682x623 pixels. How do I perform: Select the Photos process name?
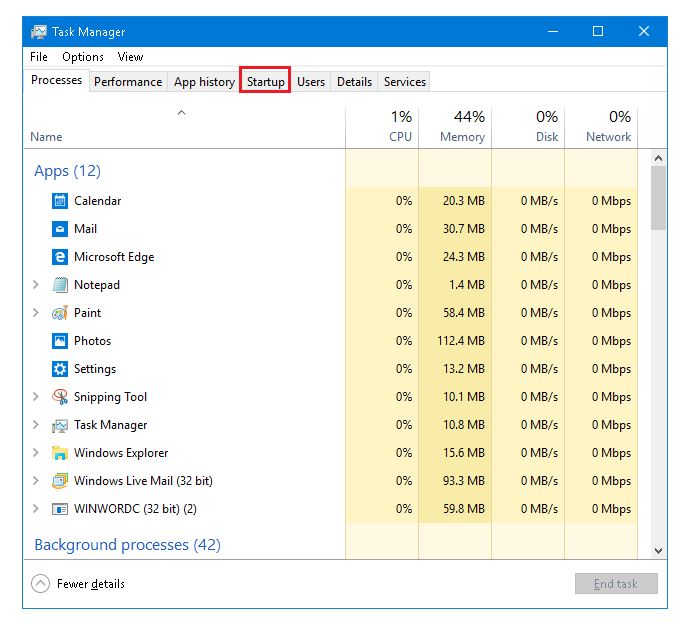pos(92,341)
